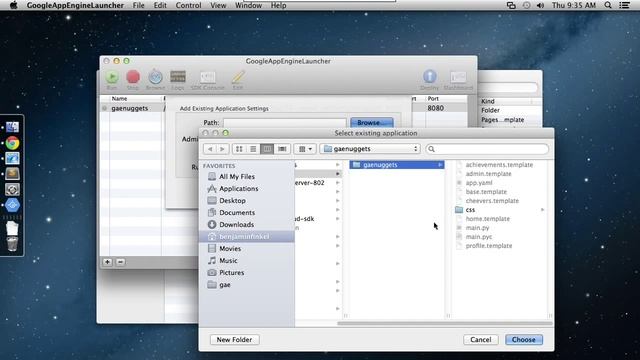Select the gaenuggets folder in the column
This screenshot has width=640, height=360.
[x=397, y=164]
